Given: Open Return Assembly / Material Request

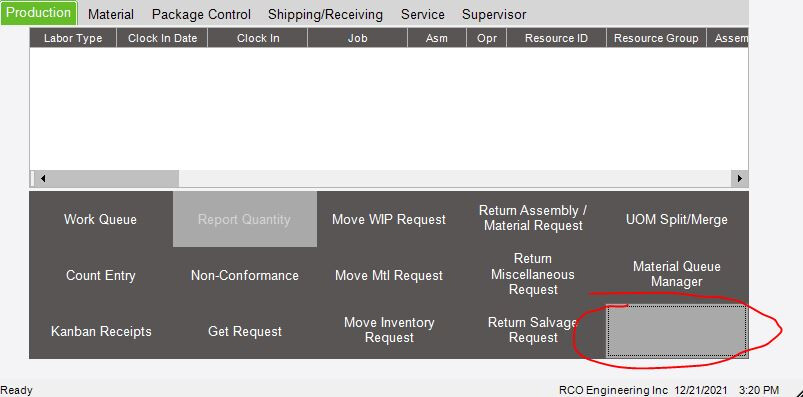Looking at the screenshot, I should click(533, 218).
